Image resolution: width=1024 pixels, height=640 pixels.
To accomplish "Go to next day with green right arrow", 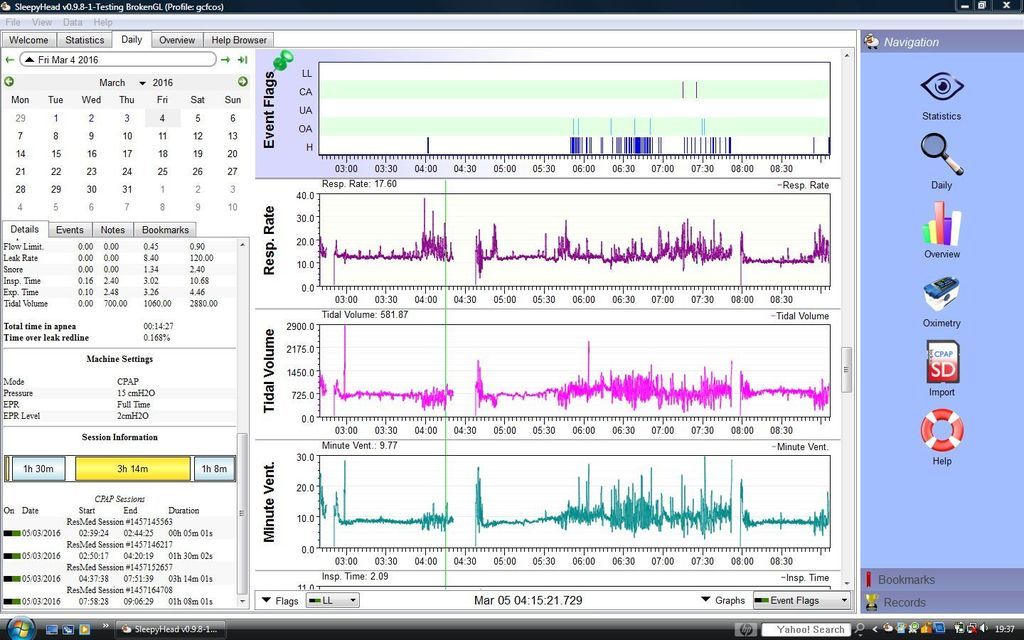I will tap(225, 60).
